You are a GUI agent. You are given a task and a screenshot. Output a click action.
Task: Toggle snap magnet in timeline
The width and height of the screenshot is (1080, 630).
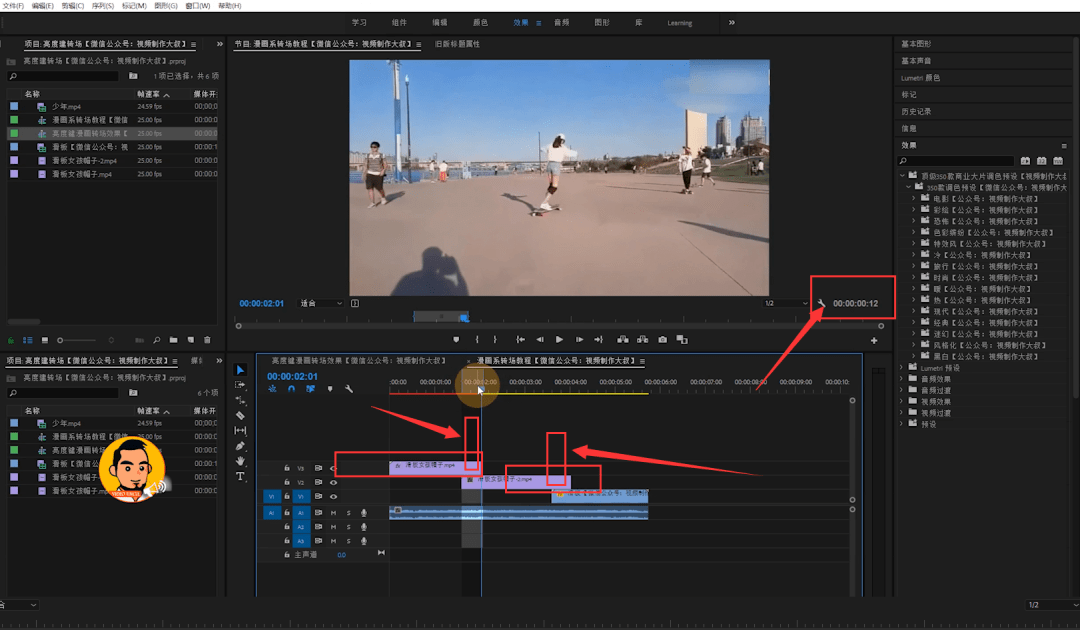pos(291,389)
